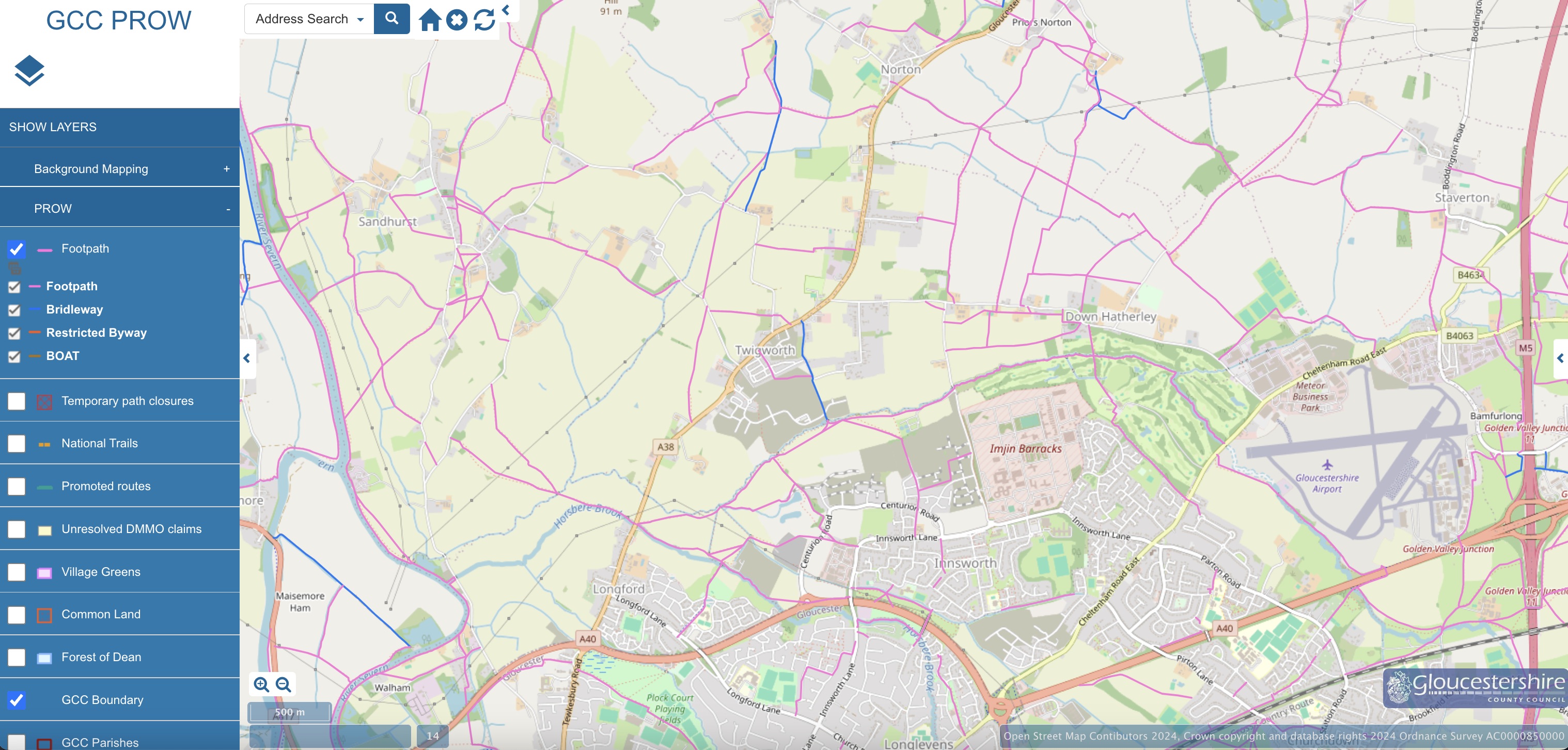
Task: Click the SHOW LAYERS panel header
Action: (x=52, y=127)
